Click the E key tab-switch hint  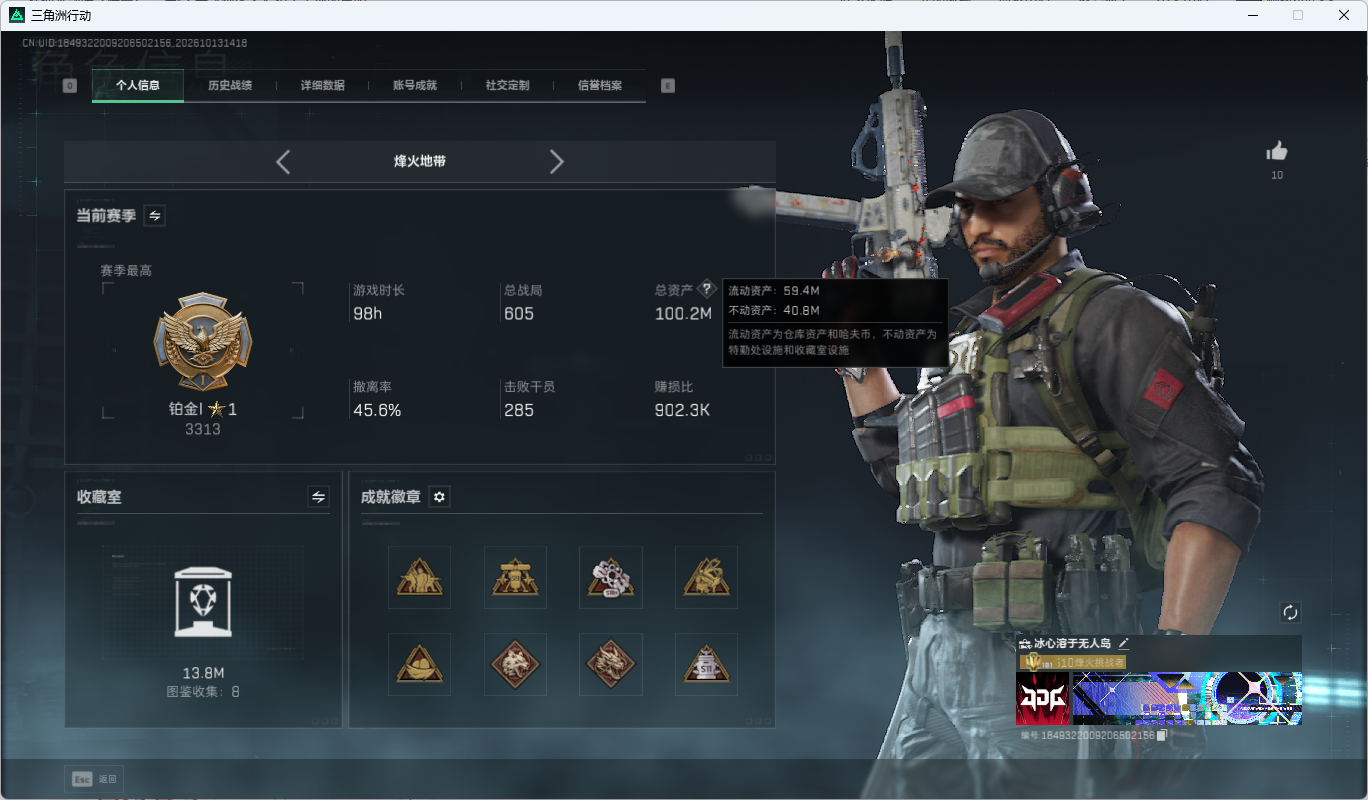click(x=668, y=86)
